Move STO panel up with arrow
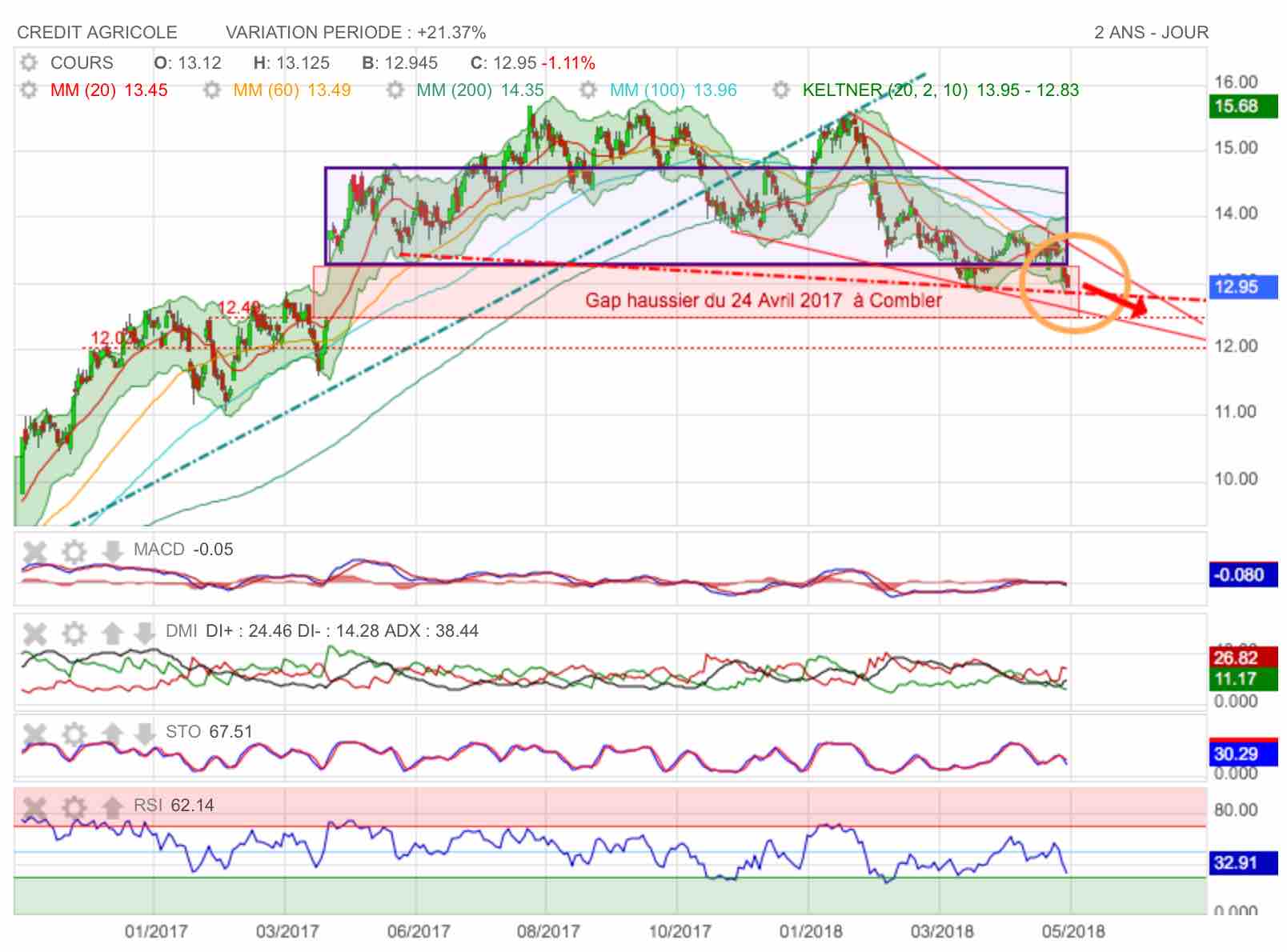The width and height of the screenshot is (1287, 952). click(112, 734)
